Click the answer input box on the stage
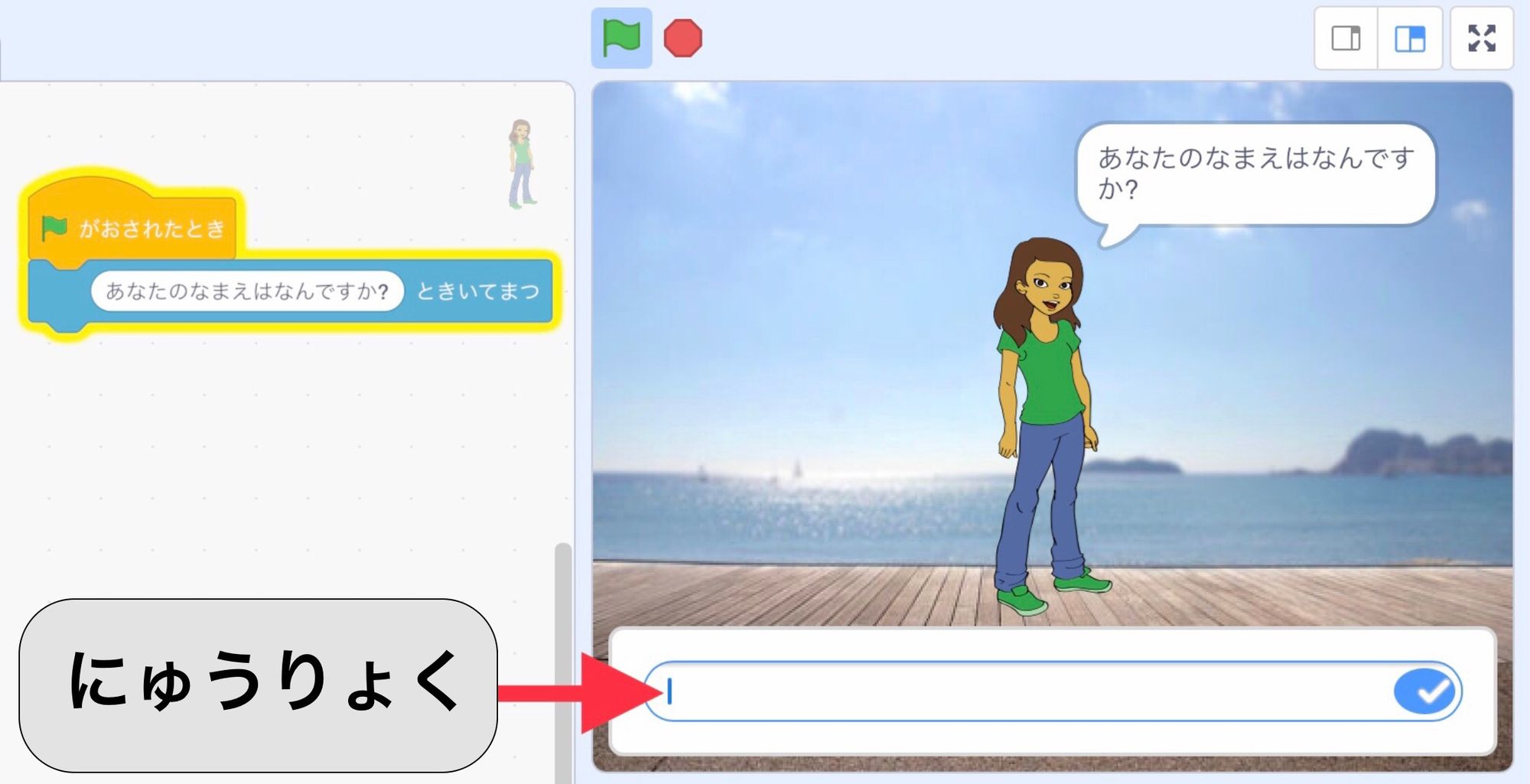 point(994,689)
